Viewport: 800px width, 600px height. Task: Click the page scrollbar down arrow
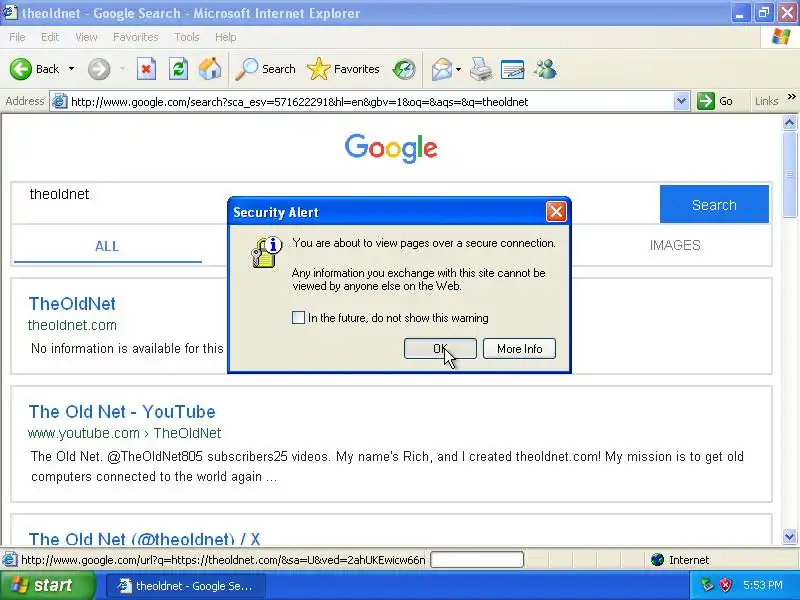pyautogui.click(x=790, y=536)
